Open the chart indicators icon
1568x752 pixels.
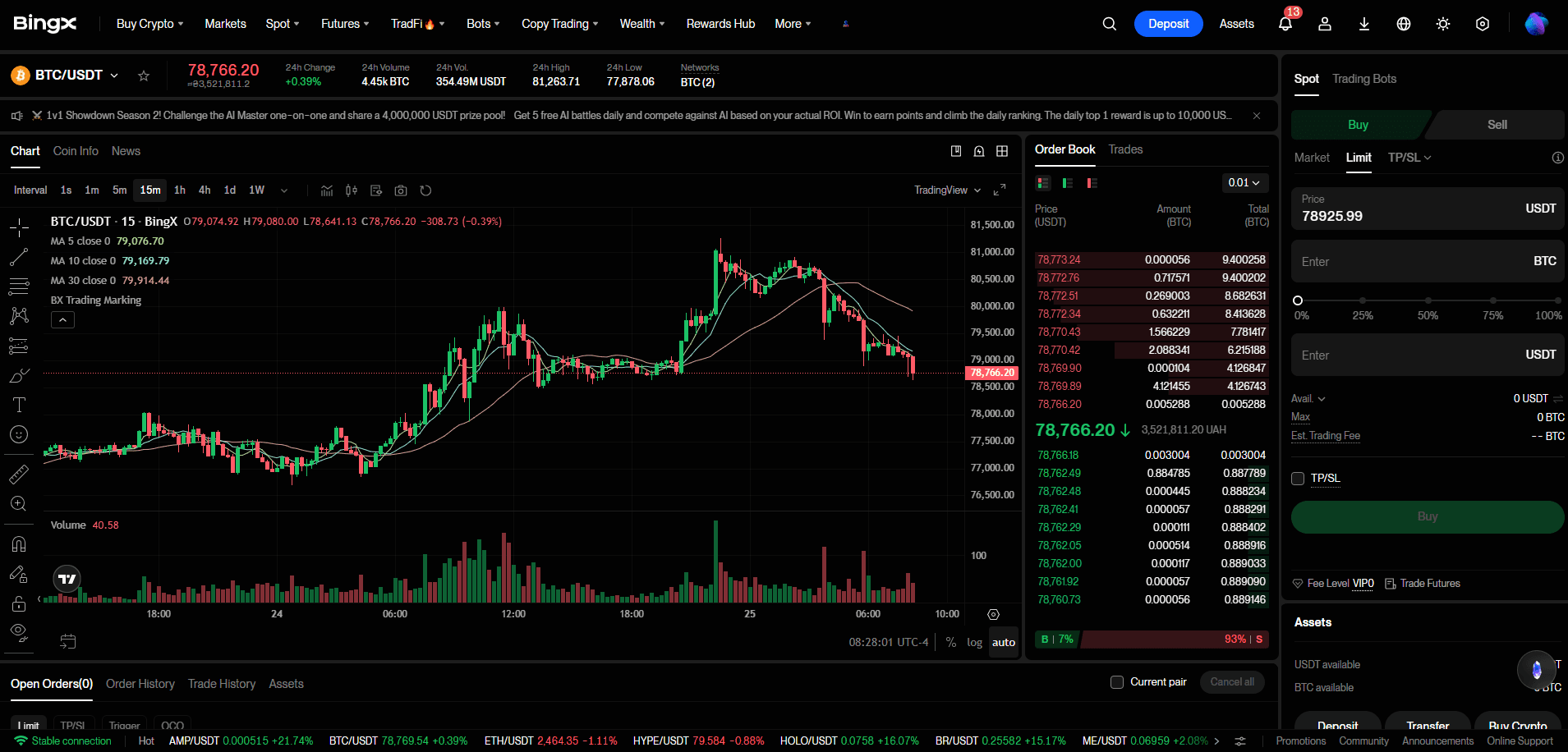327,190
